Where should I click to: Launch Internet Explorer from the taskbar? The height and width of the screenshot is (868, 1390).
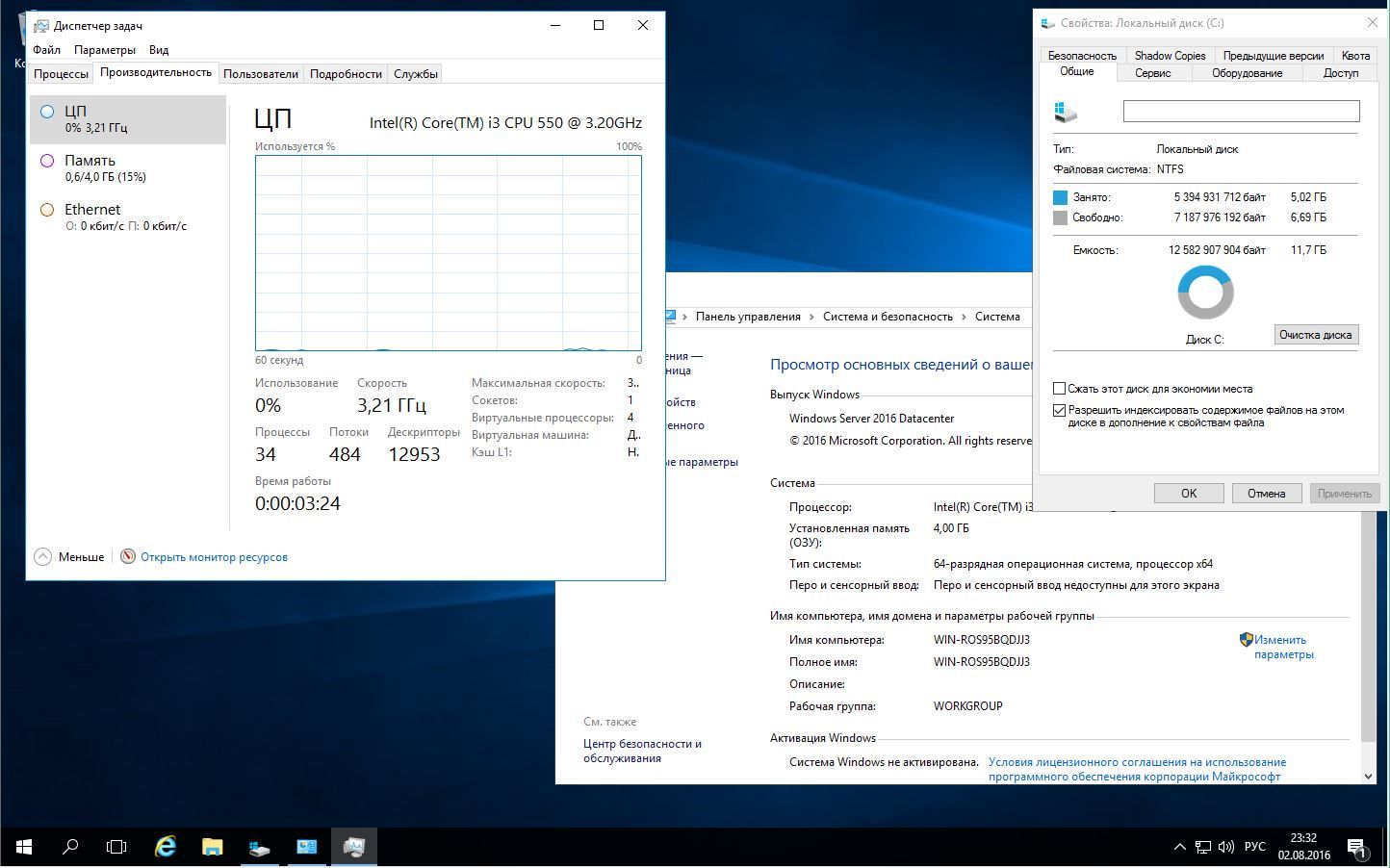166,847
